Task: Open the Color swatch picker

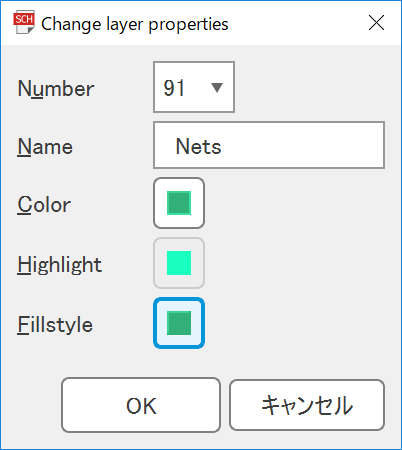Action: point(179,203)
